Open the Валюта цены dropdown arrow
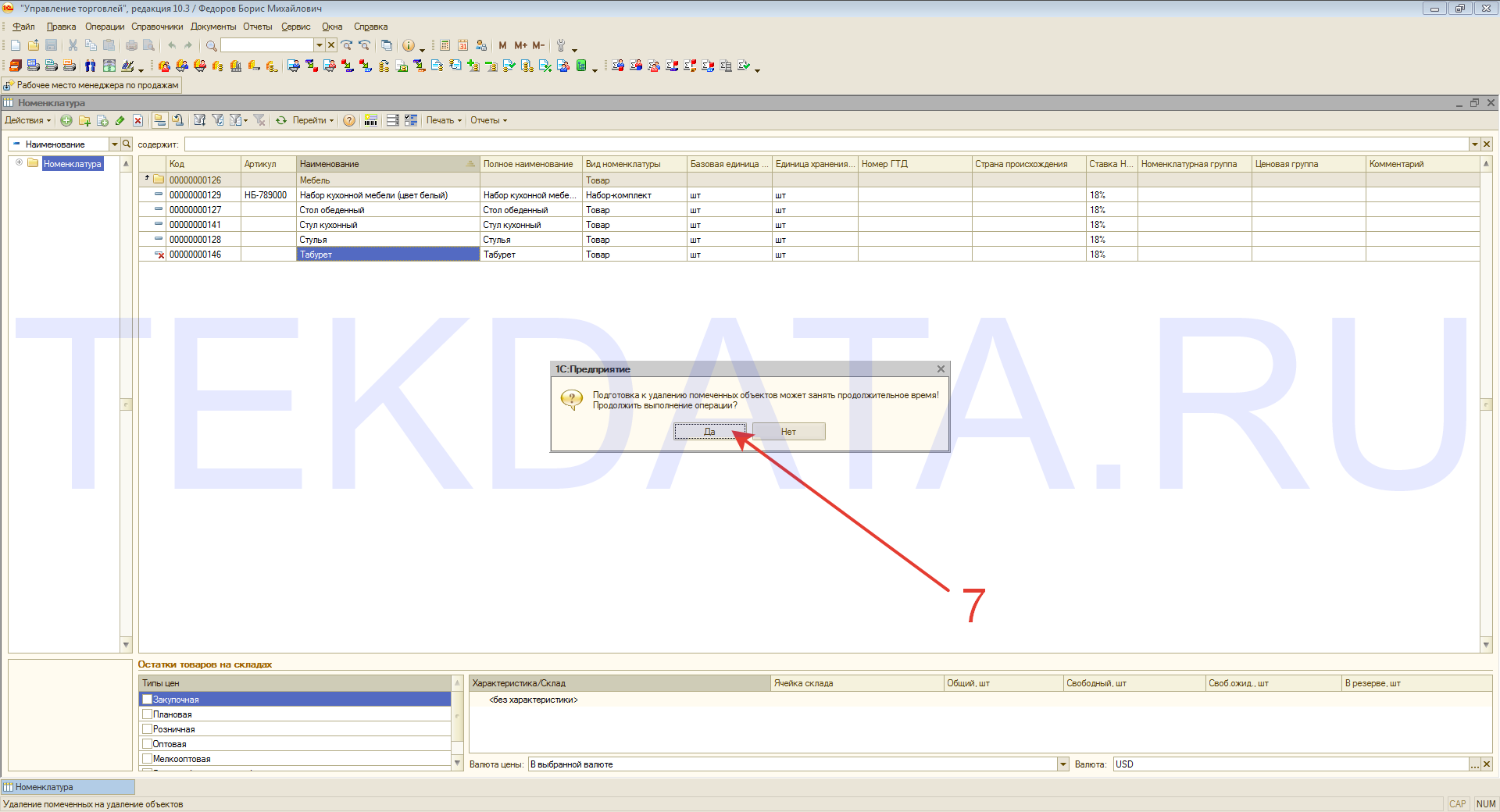Viewport: 1500px width, 812px height. 1062,764
